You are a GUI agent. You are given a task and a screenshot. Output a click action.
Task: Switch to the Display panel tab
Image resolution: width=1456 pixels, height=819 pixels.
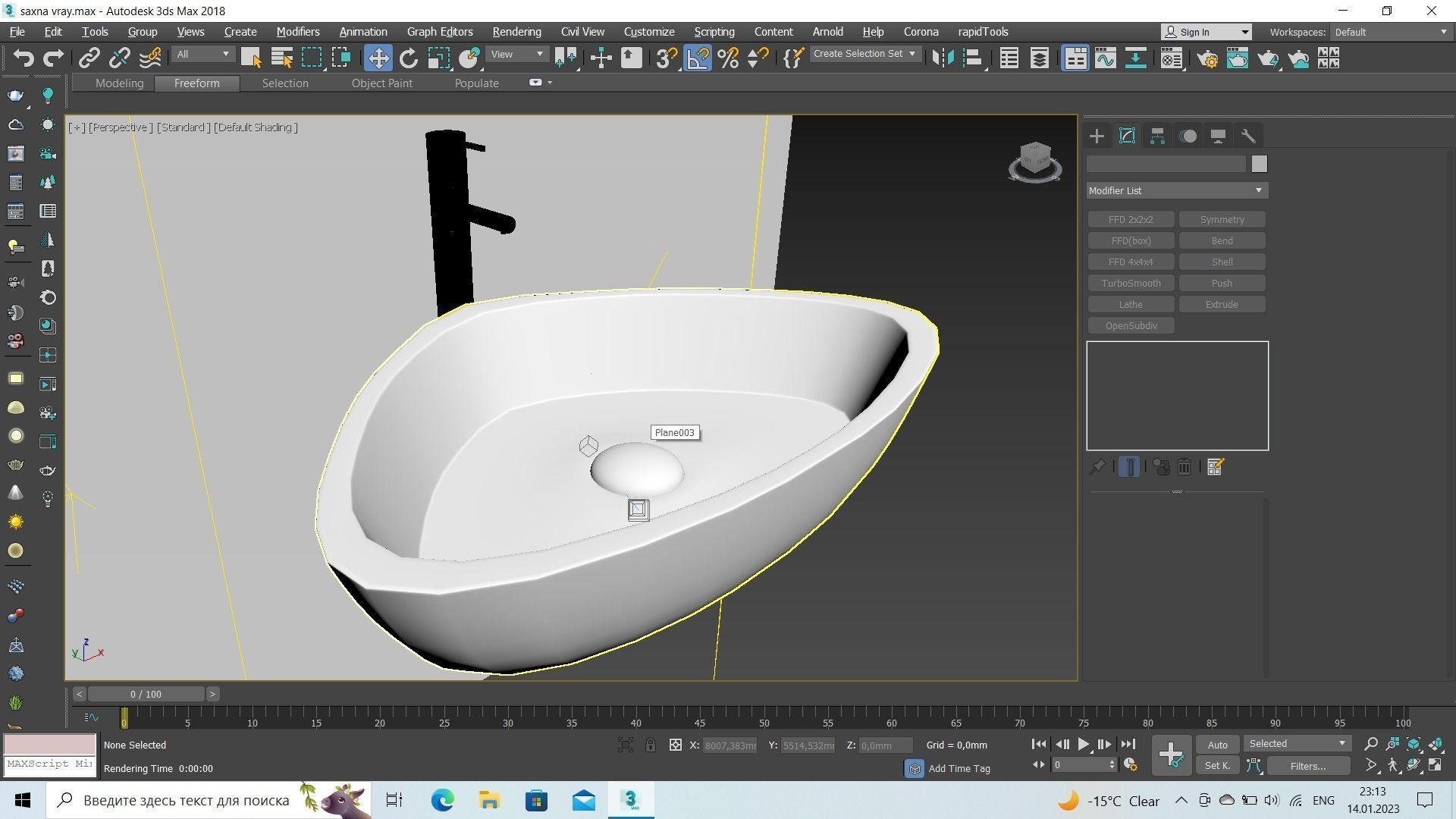click(1218, 136)
